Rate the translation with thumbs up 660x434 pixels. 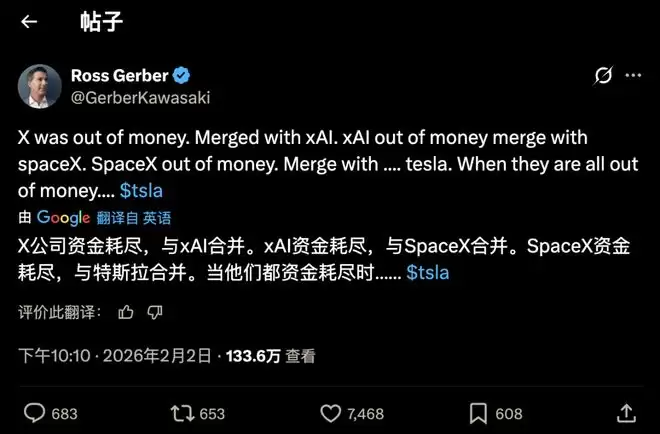pos(125,312)
